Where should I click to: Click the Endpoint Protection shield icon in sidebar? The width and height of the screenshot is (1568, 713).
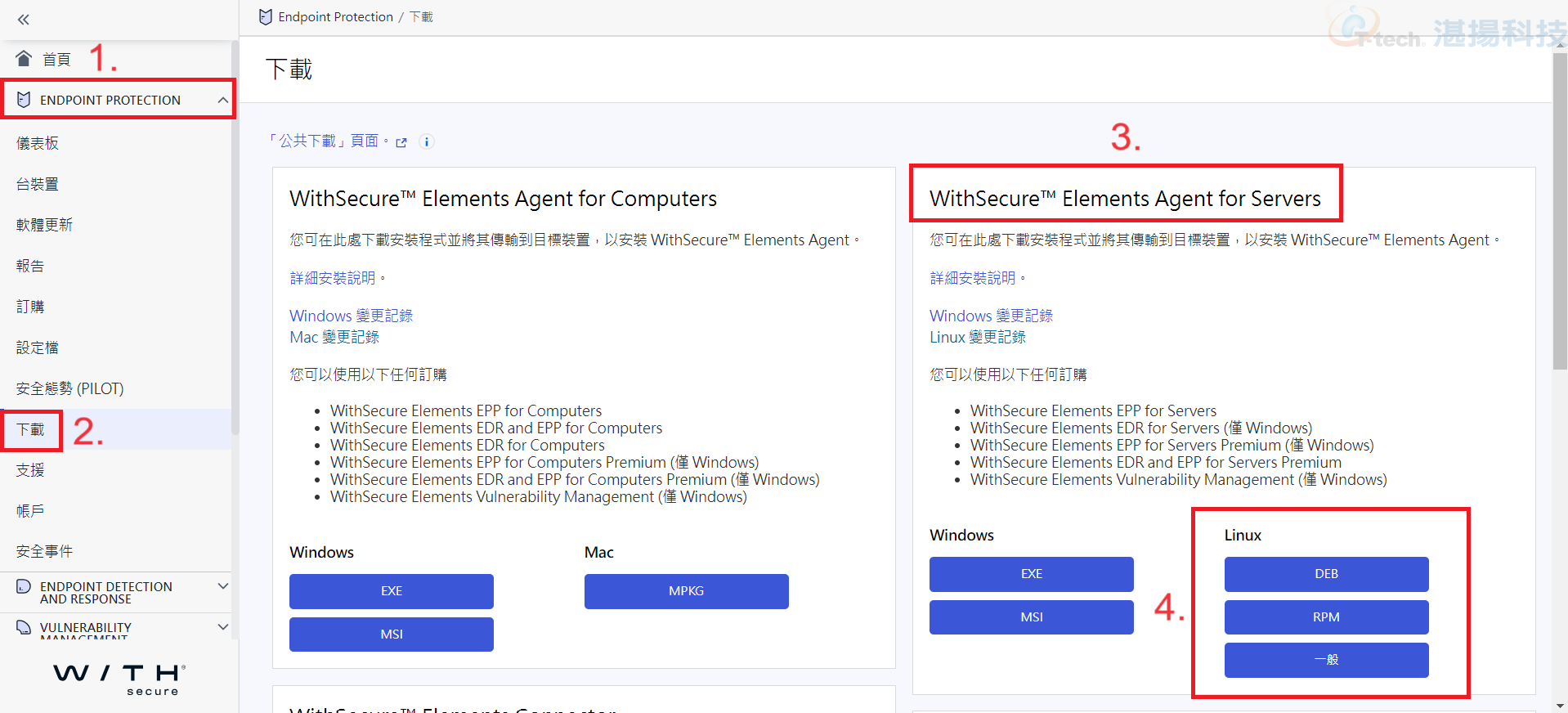coord(24,100)
